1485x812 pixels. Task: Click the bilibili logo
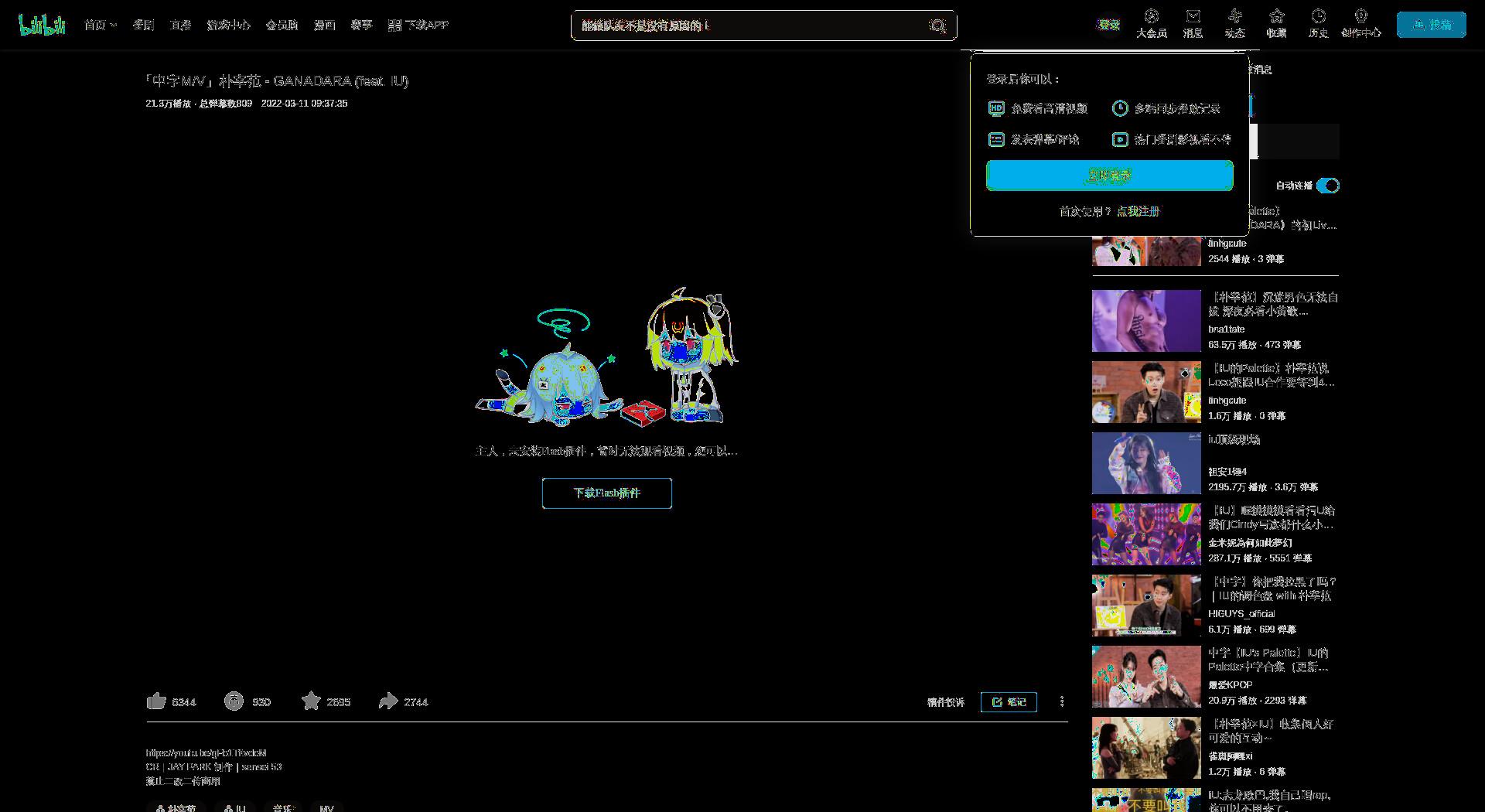coord(42,25)
